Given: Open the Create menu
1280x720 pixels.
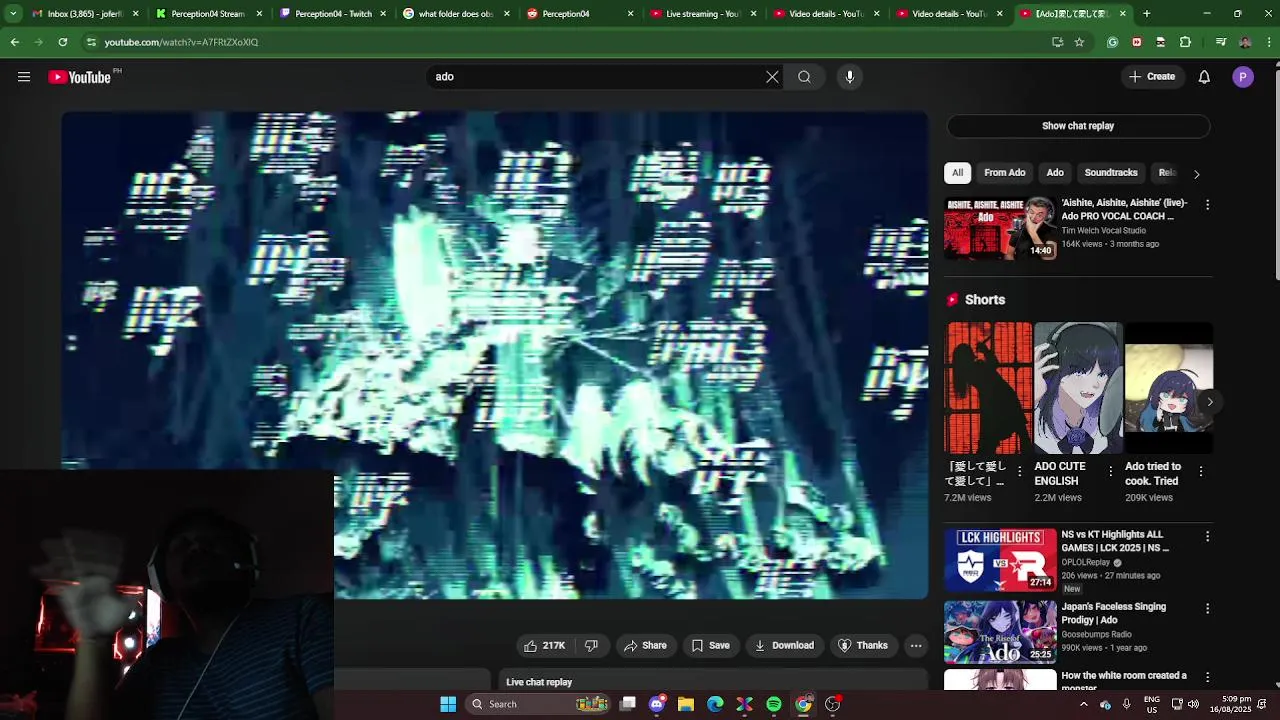Looking at the screenshot, I should tap(1152, 77).
